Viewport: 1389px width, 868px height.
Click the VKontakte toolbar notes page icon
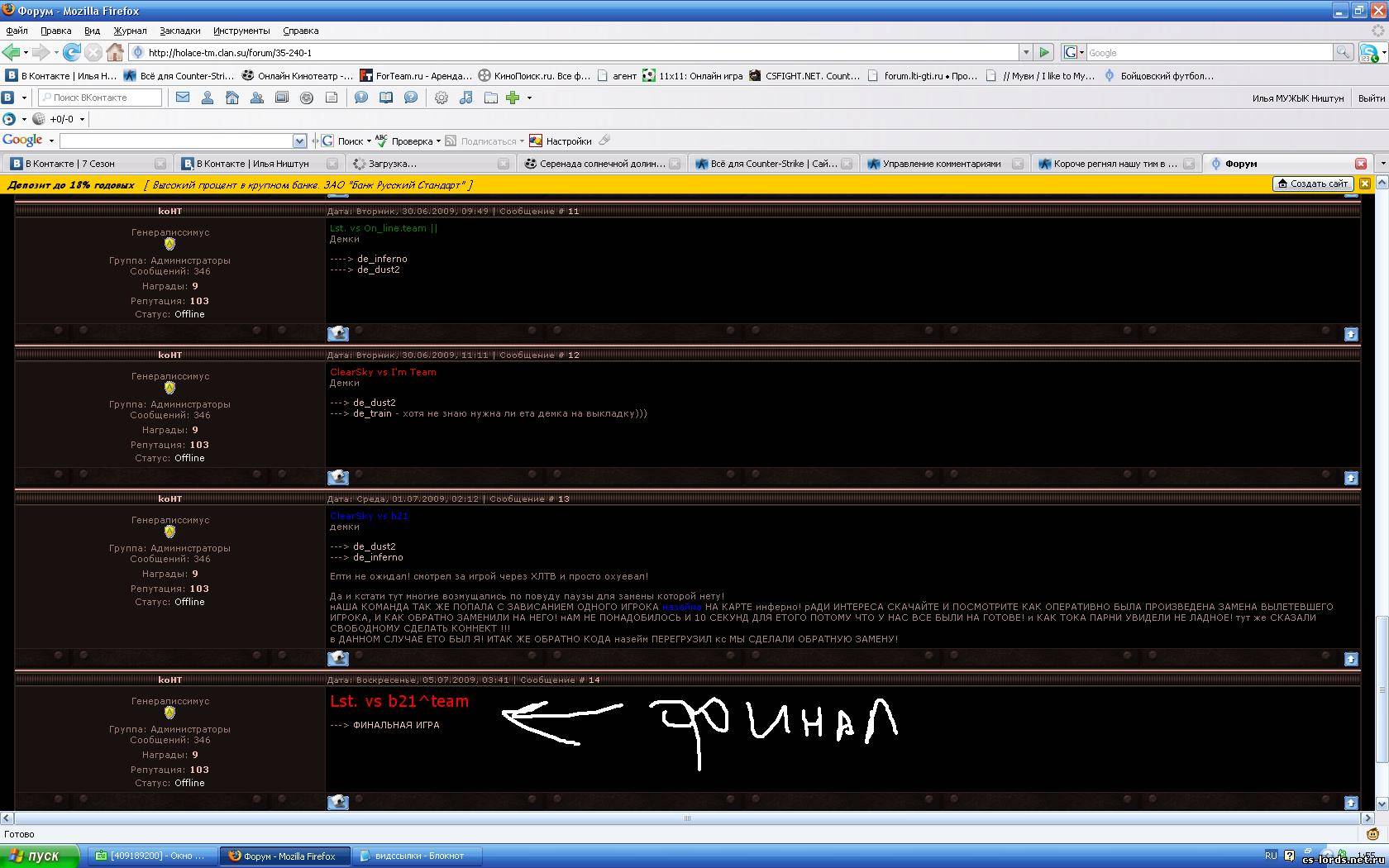[332, 98]
